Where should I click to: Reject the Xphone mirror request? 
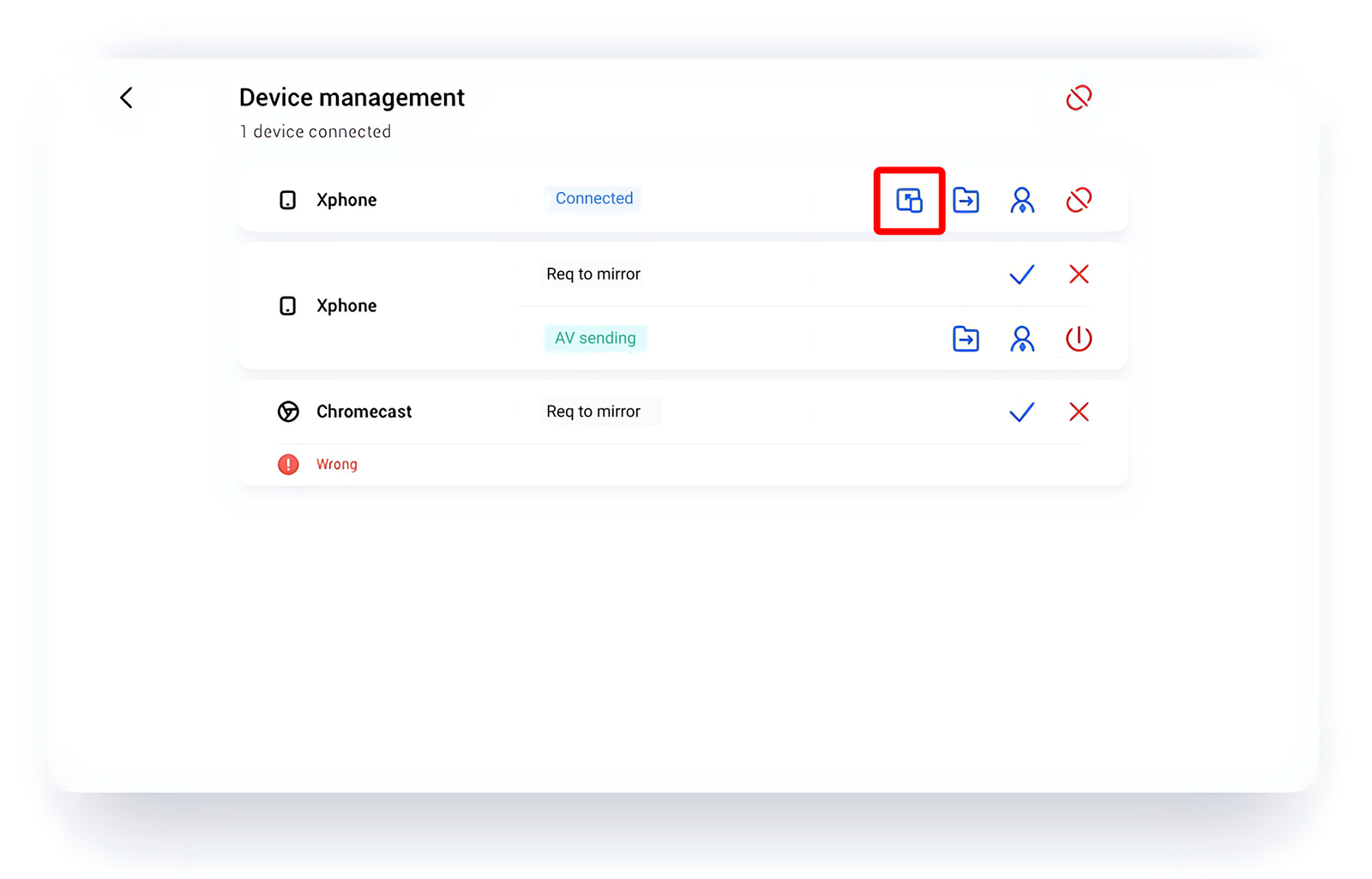[1078, 274]
